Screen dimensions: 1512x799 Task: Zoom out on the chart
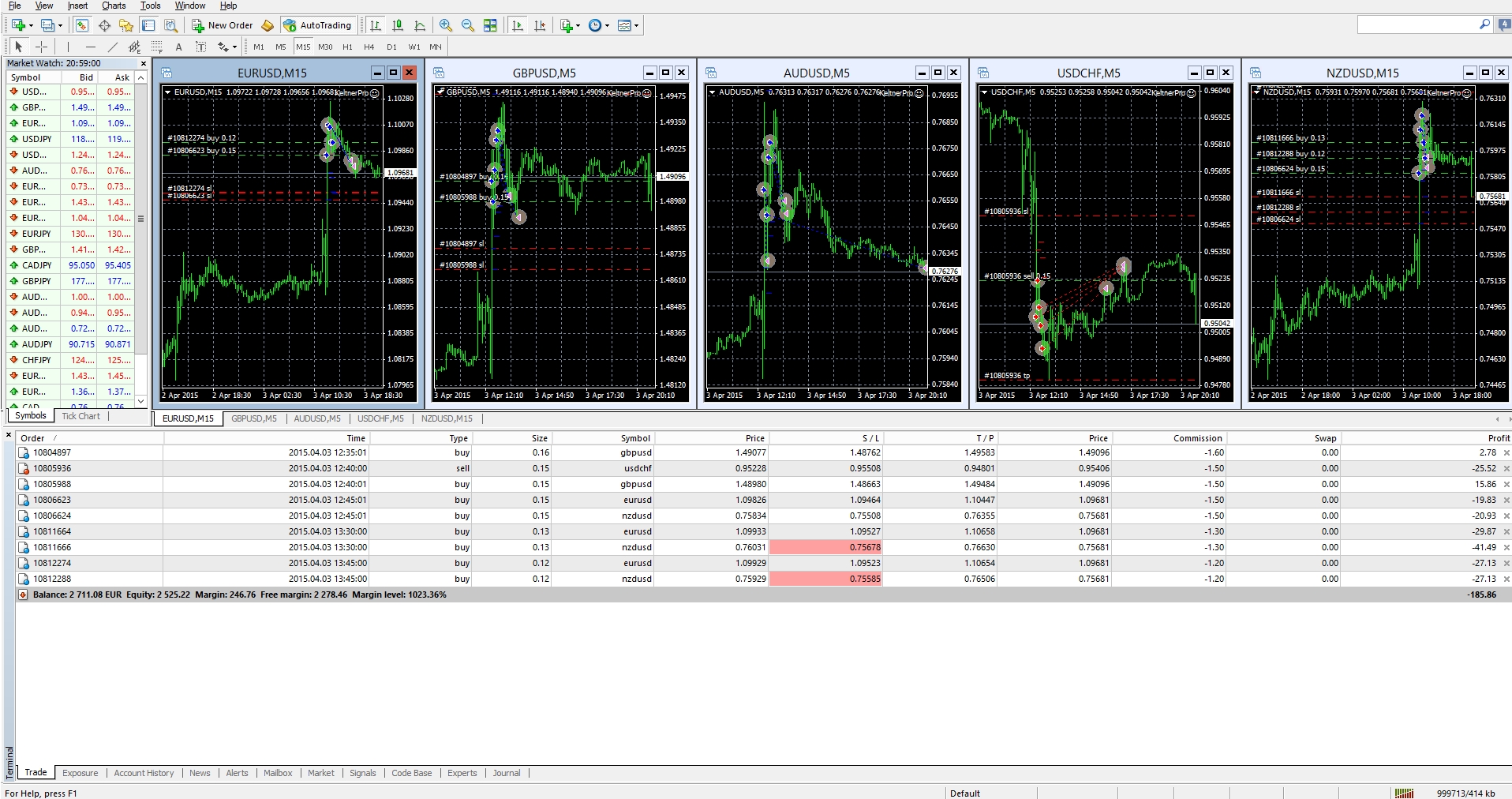tap(468, 25)
